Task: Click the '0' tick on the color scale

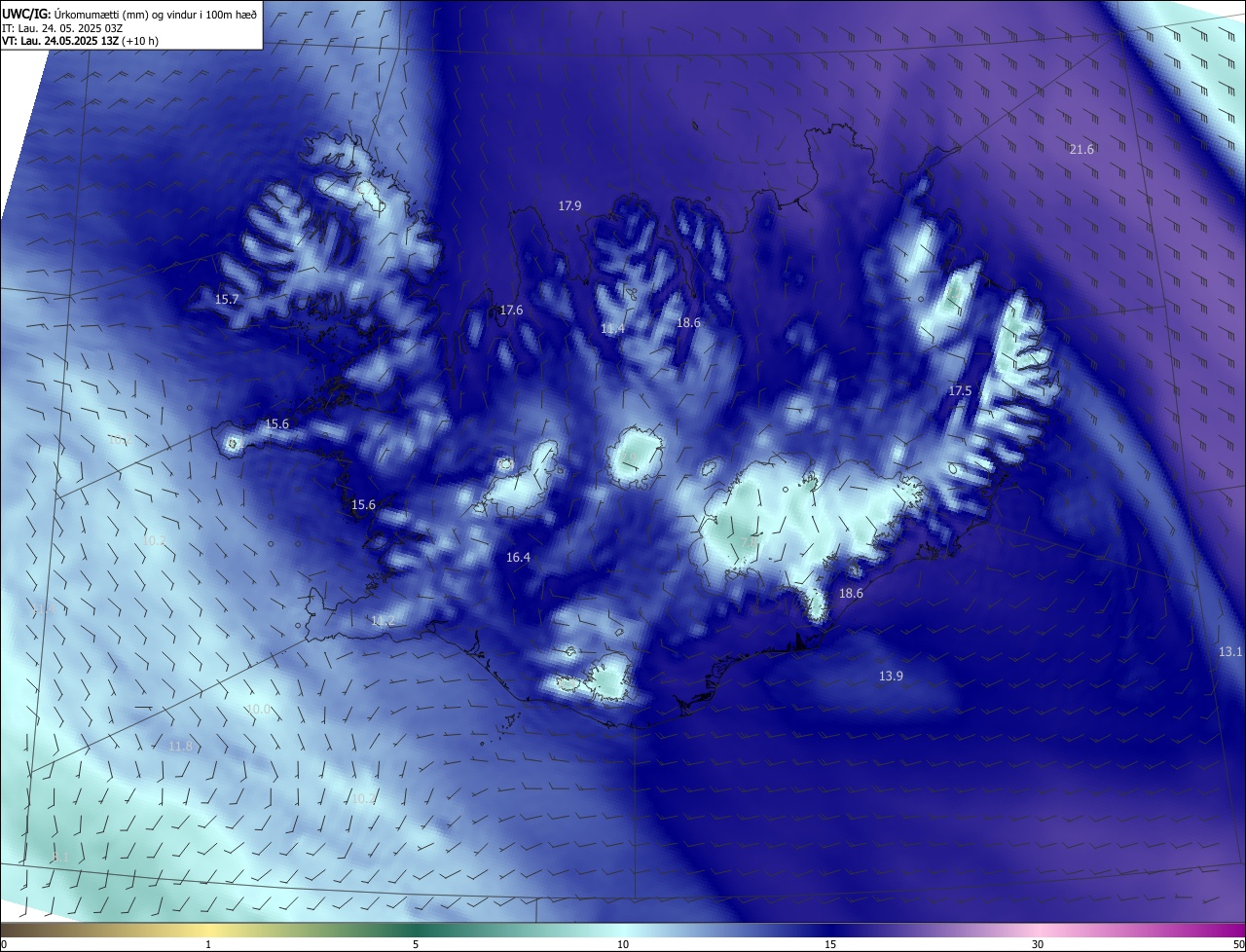Action: (x=4, y=944)
